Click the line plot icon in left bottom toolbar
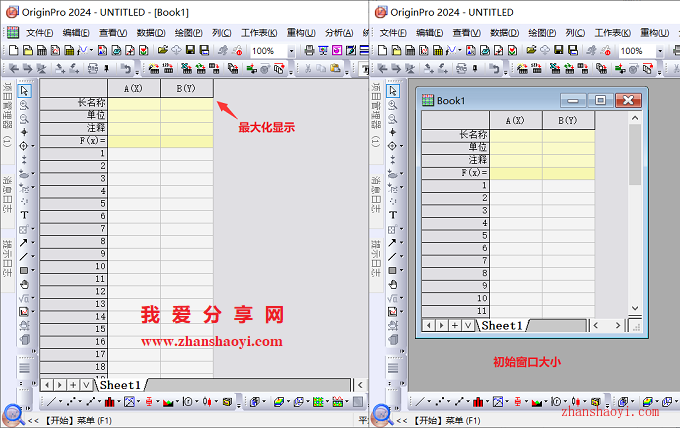Screen dimensions: 680x428 tap(51, 402)
